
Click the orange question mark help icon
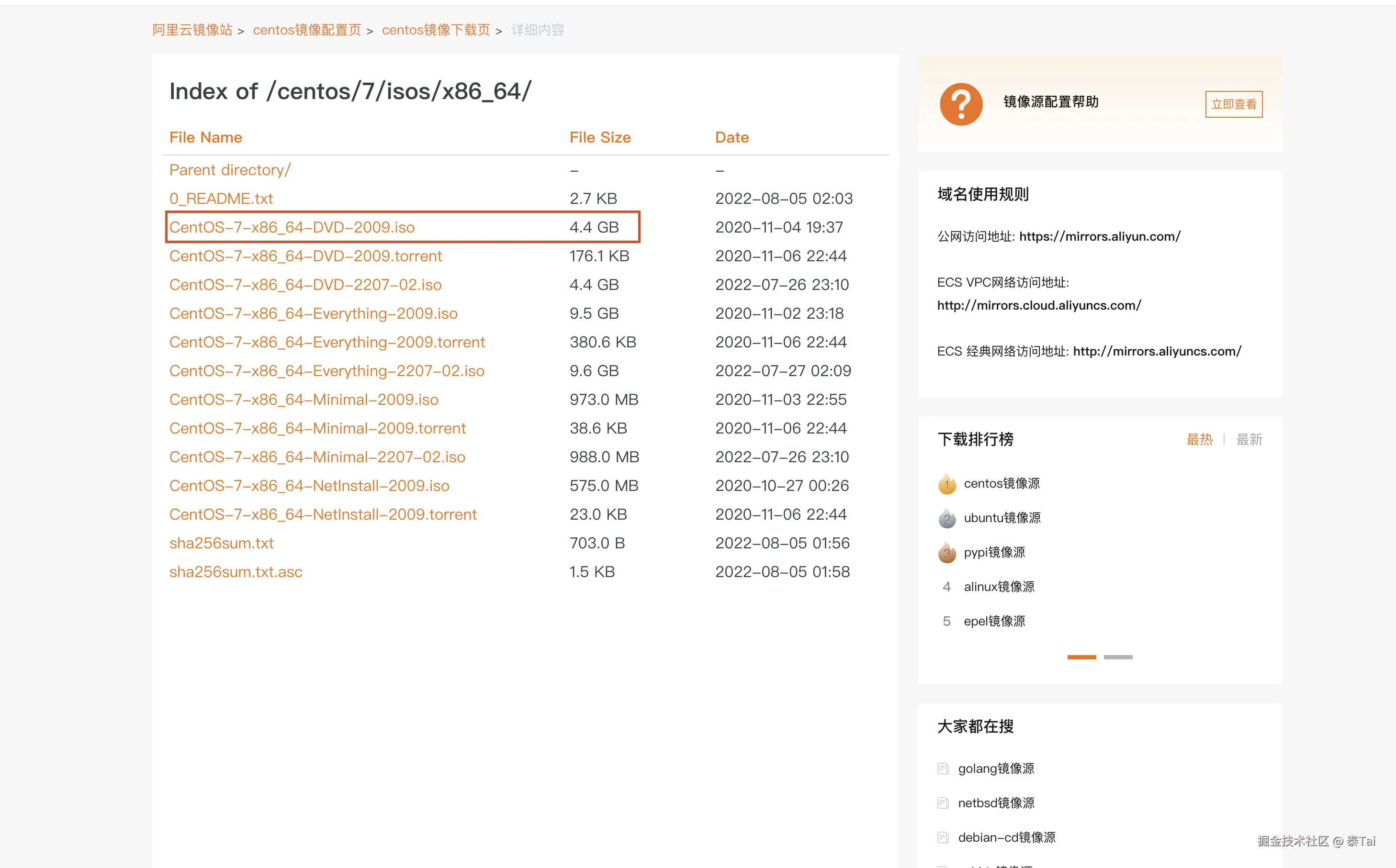click(x=961, y=104)
